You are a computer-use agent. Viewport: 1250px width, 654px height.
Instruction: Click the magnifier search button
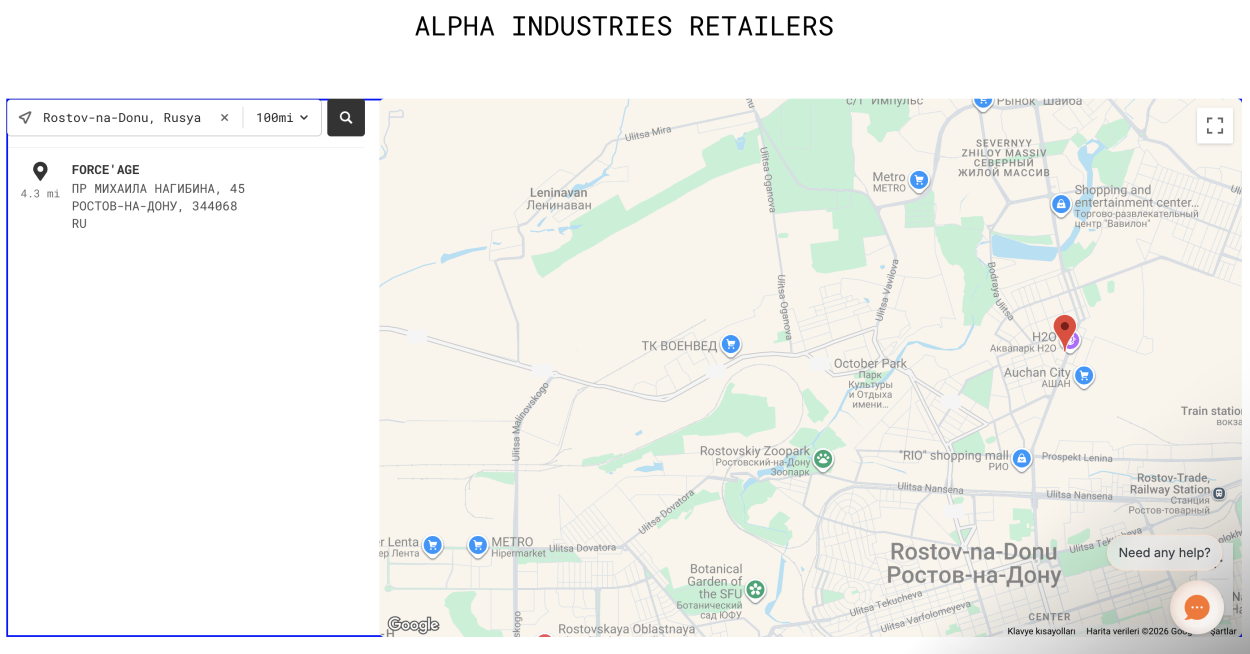pyautogui.click(x=346, y=118)
